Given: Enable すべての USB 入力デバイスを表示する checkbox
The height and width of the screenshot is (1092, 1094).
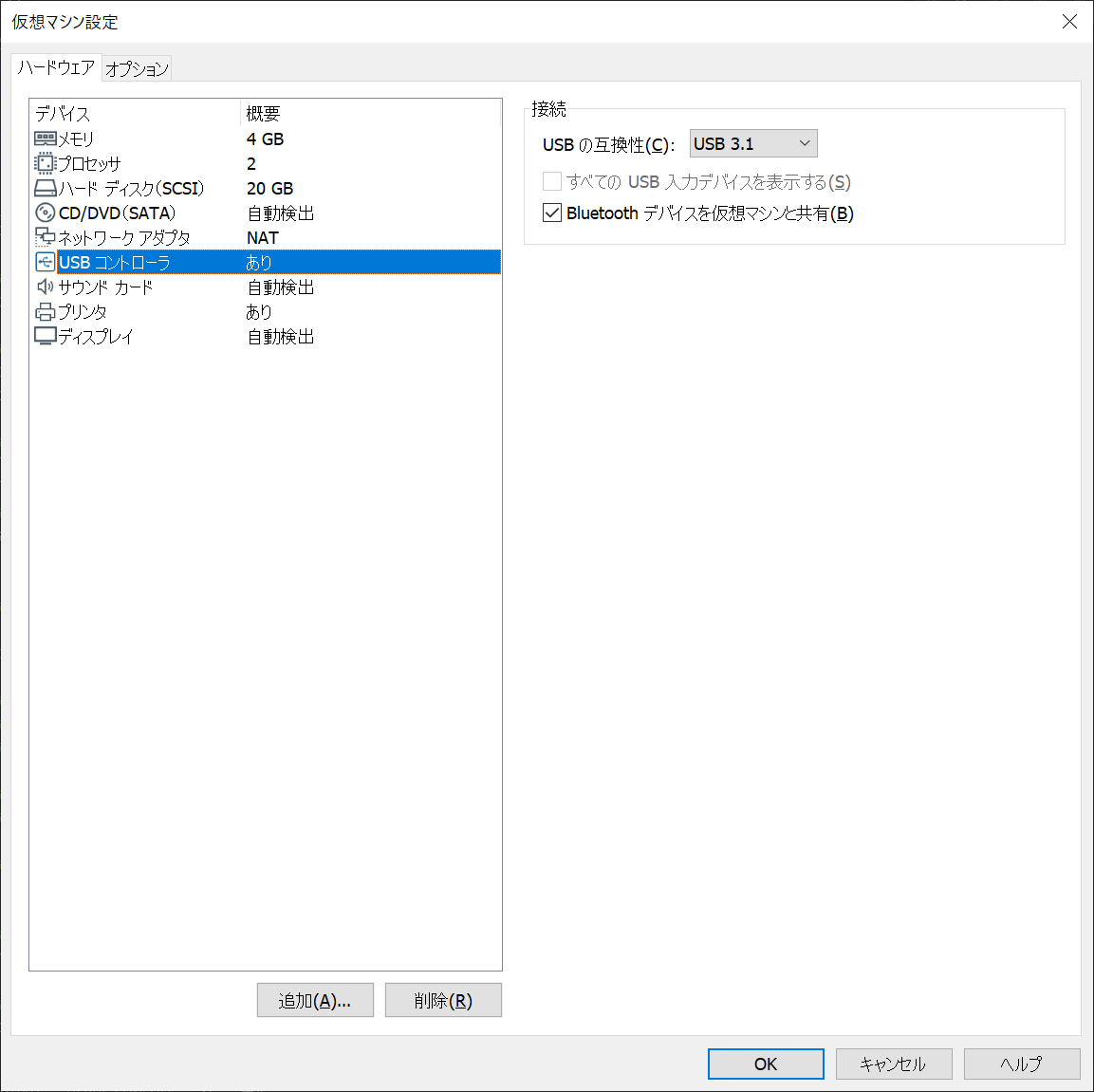Looking at the screenshot, I should 552,181.
